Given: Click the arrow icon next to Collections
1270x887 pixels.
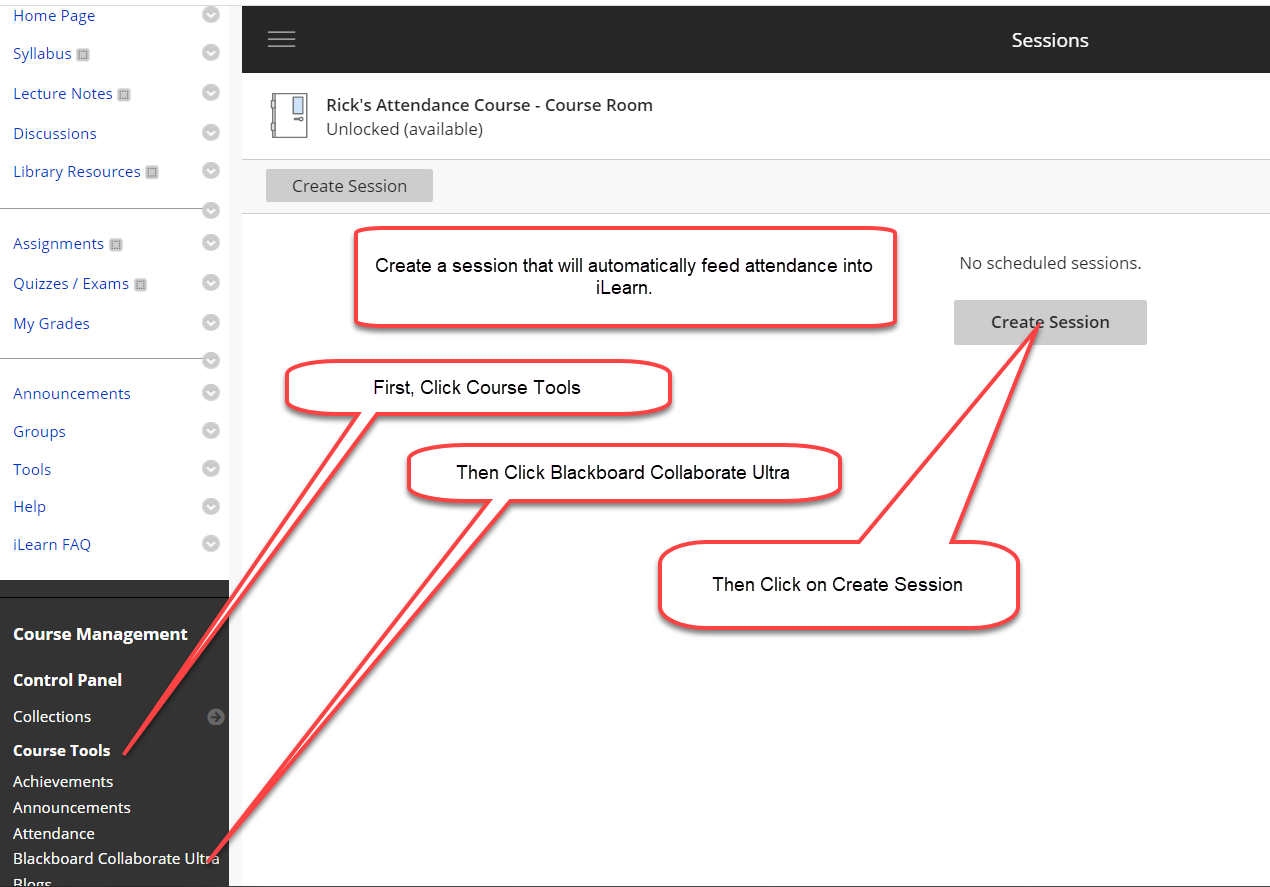Looking at the screenshot, I should point(215,717).
